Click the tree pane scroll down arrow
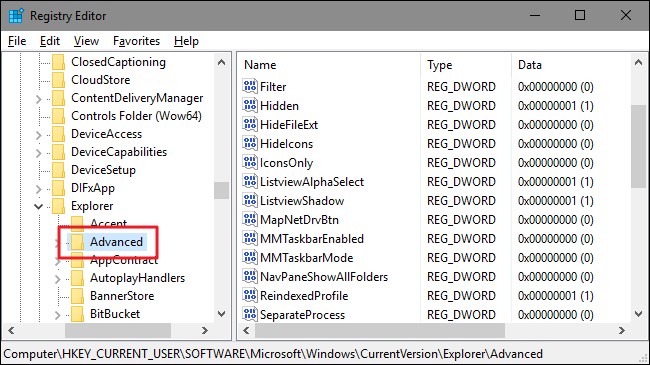Screen dimensions: 650x365 click(x=221, y=314)
